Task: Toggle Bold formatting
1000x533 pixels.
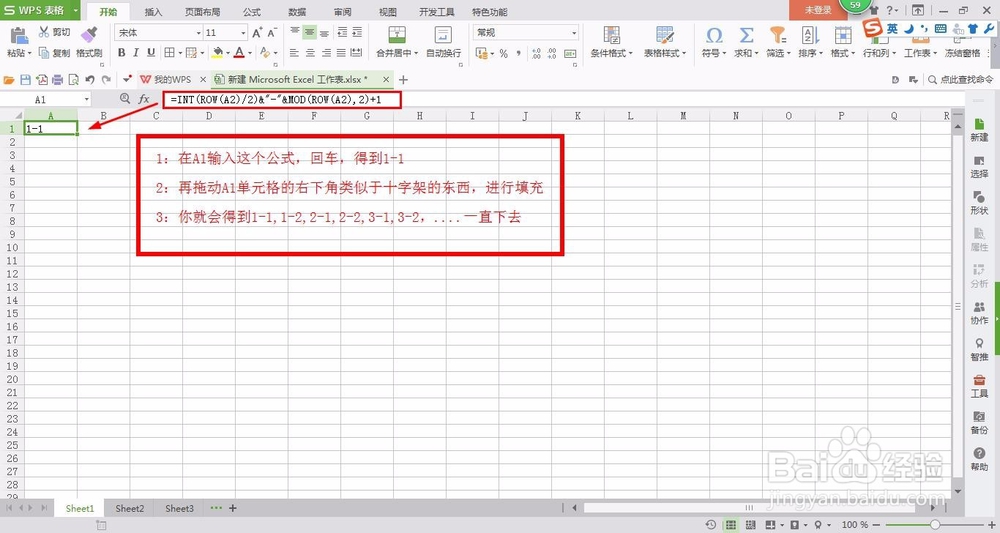Action: (121, 53)
